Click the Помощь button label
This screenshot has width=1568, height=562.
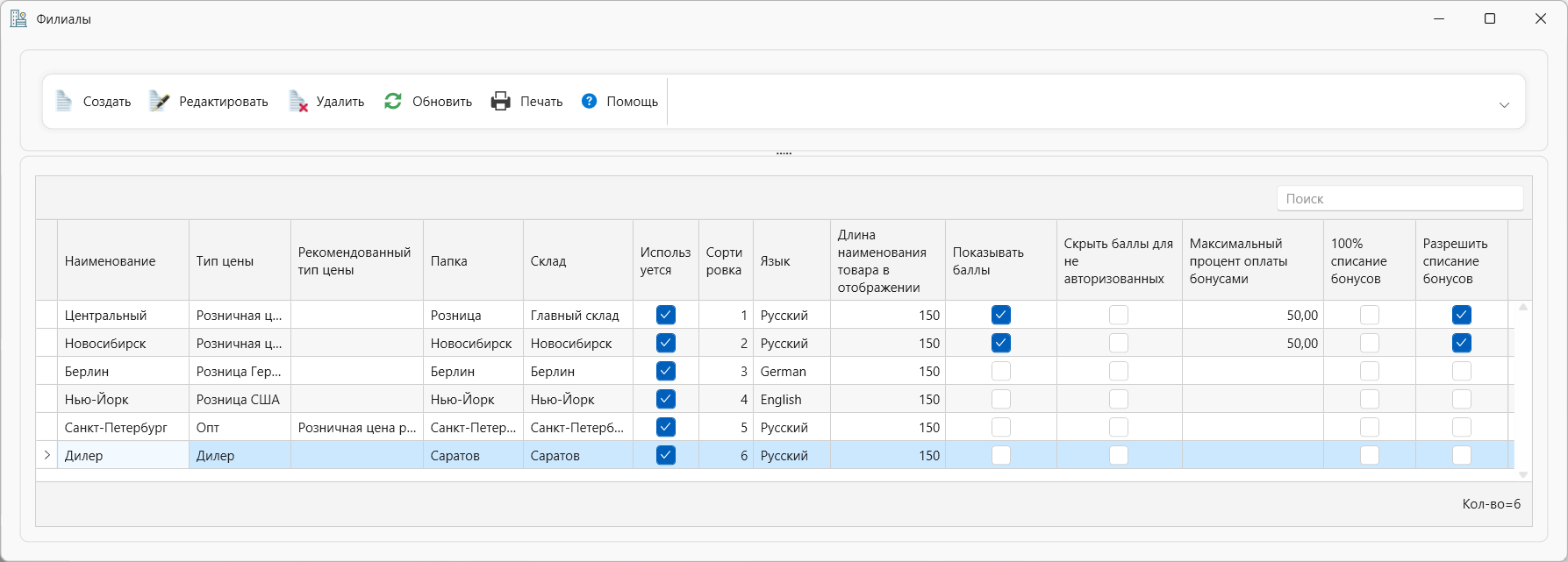633,102
